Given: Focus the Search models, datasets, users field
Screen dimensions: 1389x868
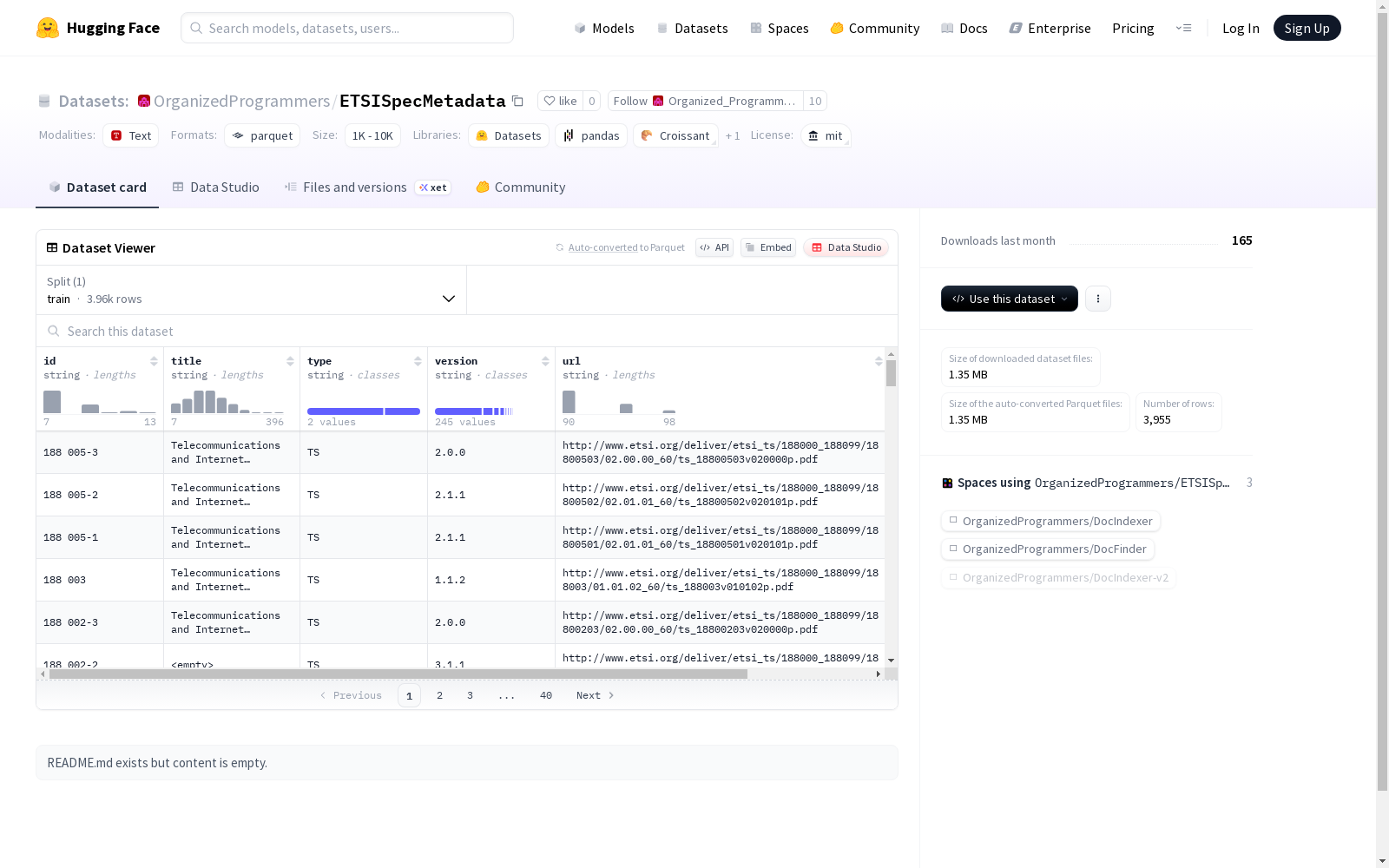Looking at the screenshot, I should click(347, 28).
